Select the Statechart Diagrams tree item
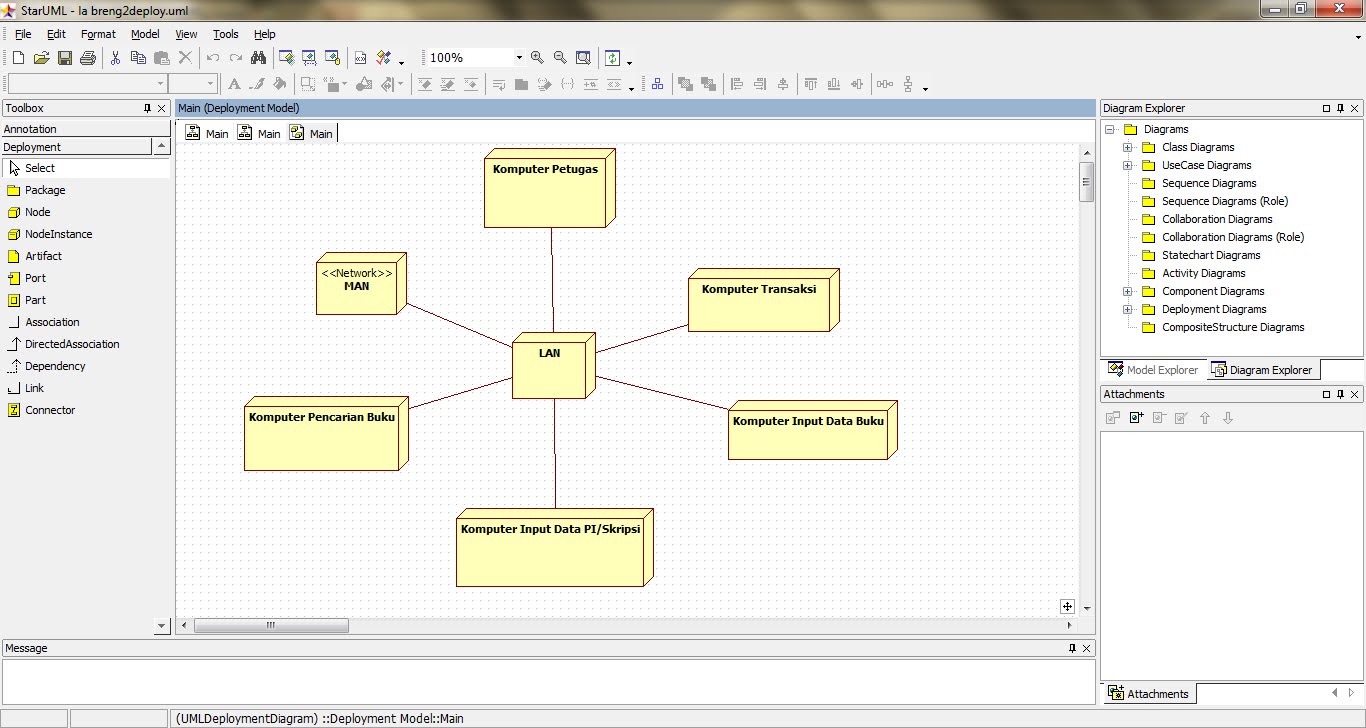The height and width of the screenshot is (728, 1366). pyautogui.click(x=1211, y=255)
